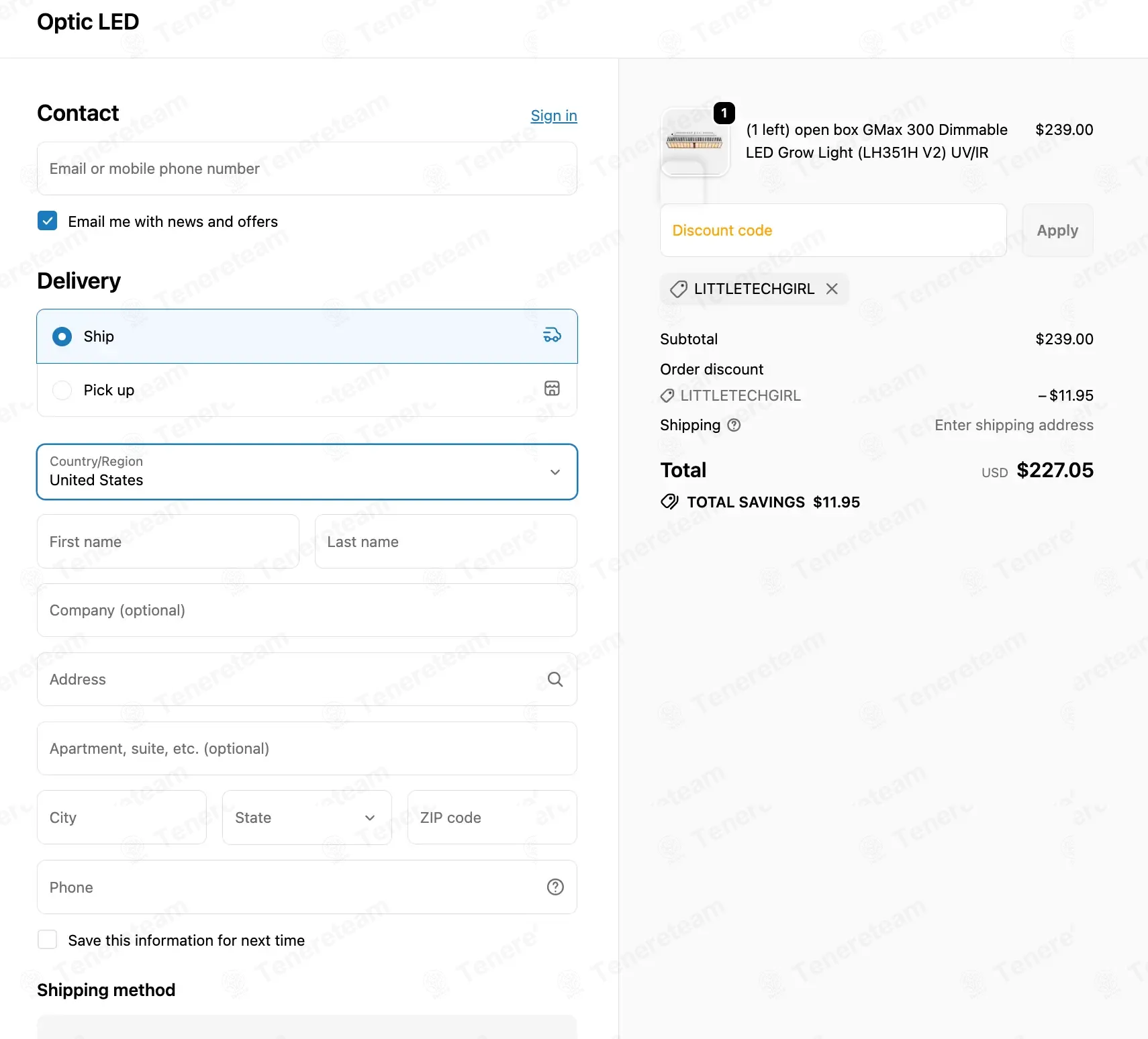
Task: Click the Apply discount button
Action: pos(1057,230)
